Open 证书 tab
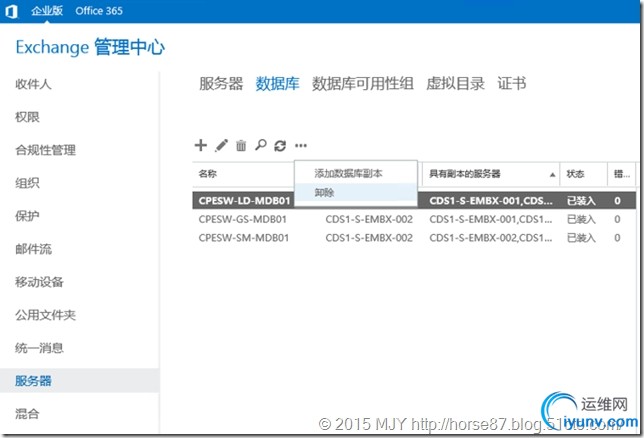Viewport: 644px width, 438px height. [x=512, y=83]
